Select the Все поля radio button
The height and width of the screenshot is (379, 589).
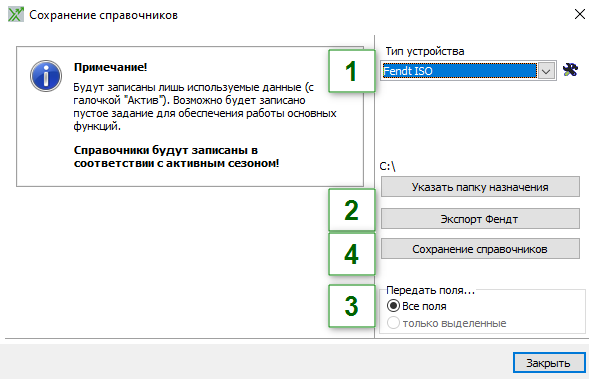coord(393,306)
